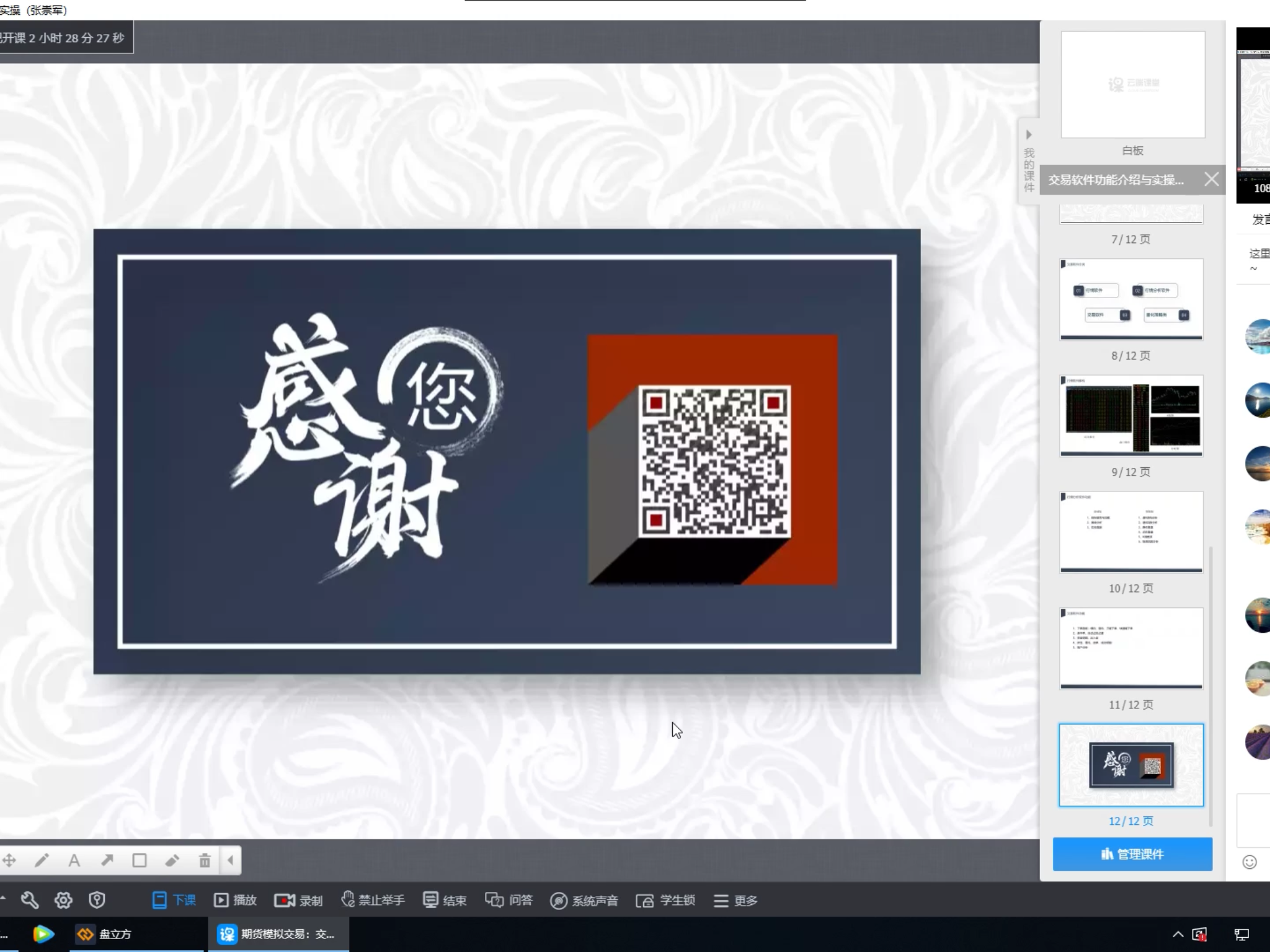Click the 管理课件 manage courseware button
Image resolution: width=1270 pixels, height=952 pixels.
(x=1132, y=854)
